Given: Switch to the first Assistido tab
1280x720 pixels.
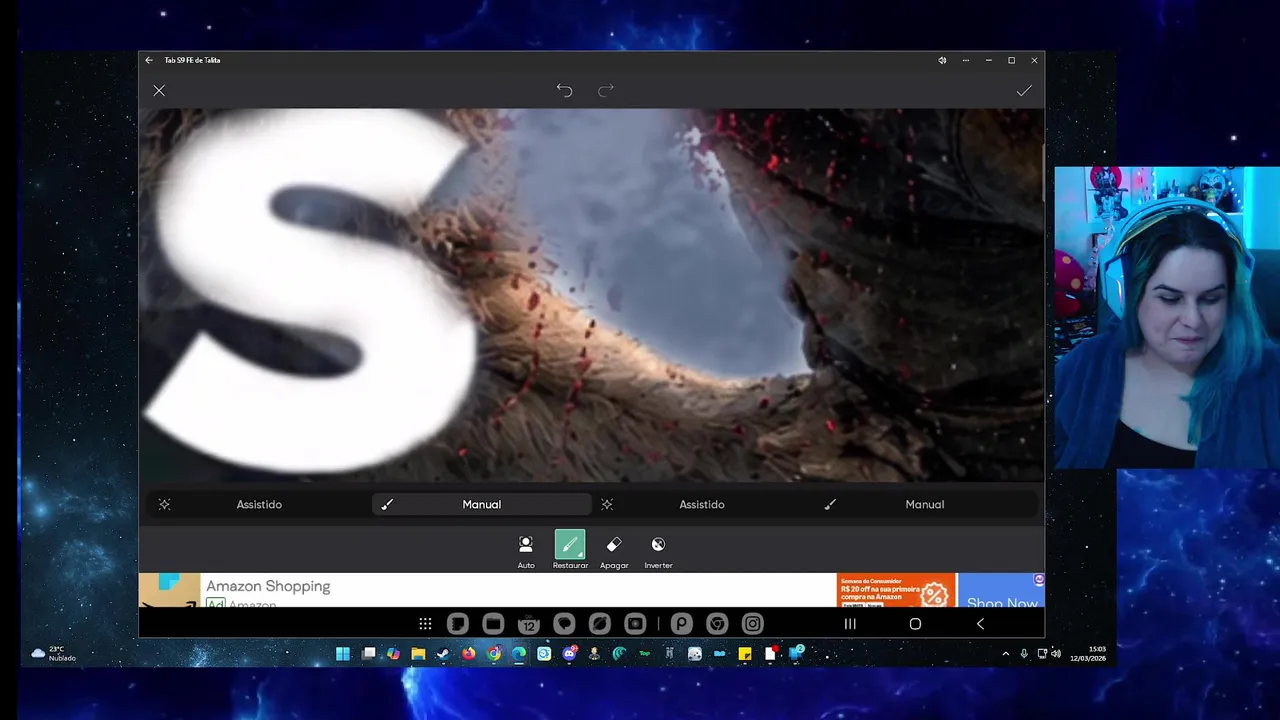Looking at the screenshot, I should click(x=259, y=504).
